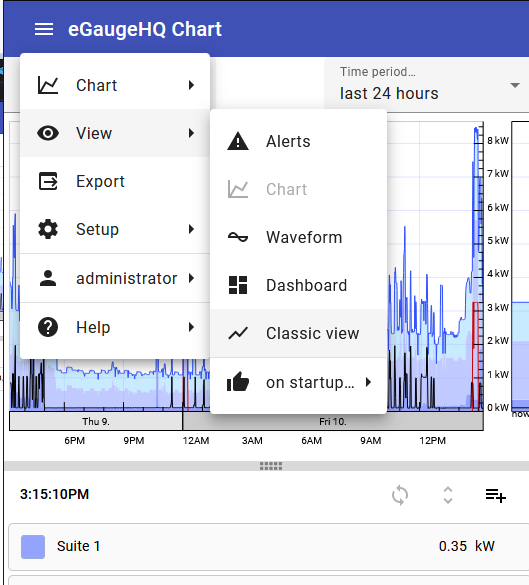Click the Suite 1 color swatch

[x=33, y=547]
